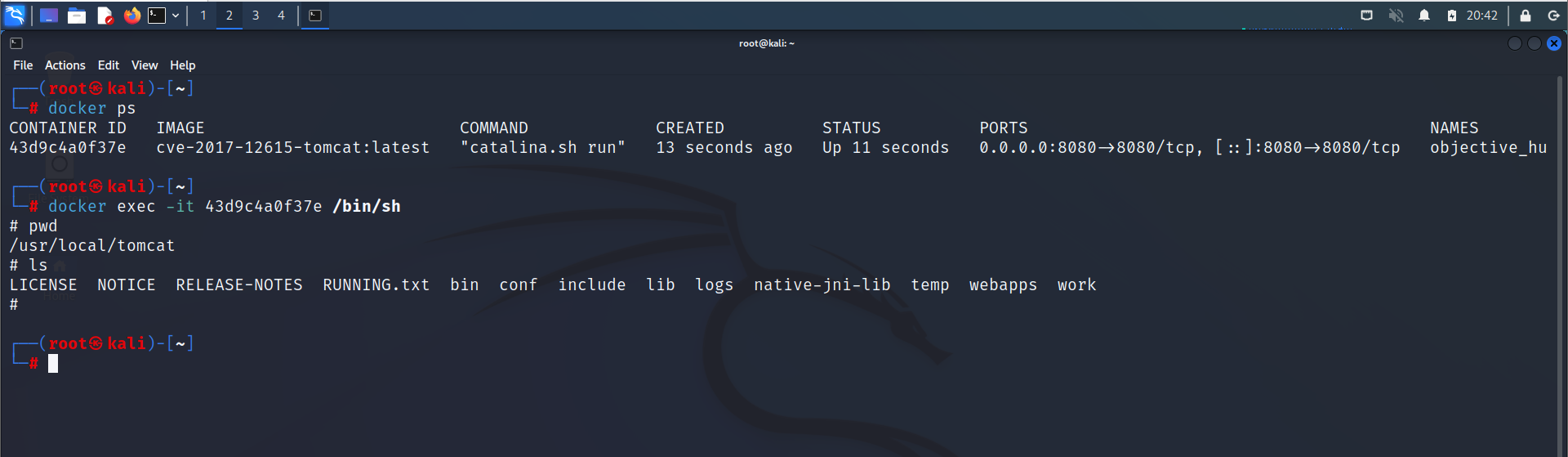
Task: Close the root@kali terminal window
Action: coord(1554,43)
